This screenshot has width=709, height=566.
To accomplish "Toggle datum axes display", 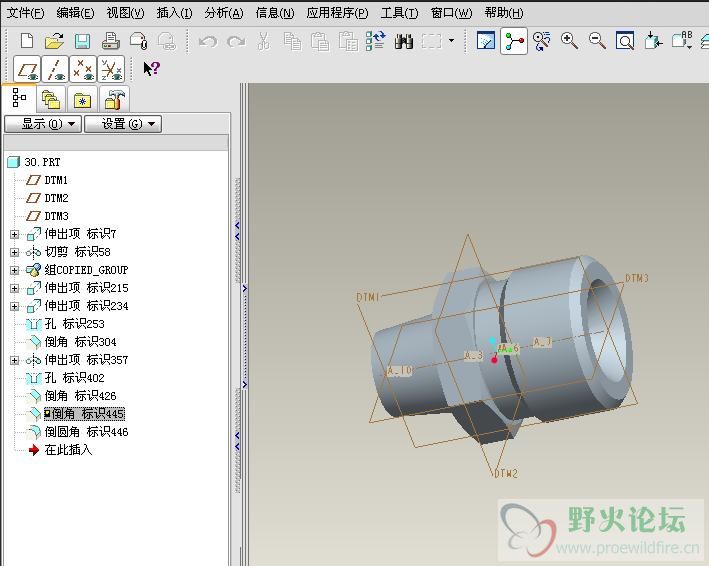I will (55, 71).
